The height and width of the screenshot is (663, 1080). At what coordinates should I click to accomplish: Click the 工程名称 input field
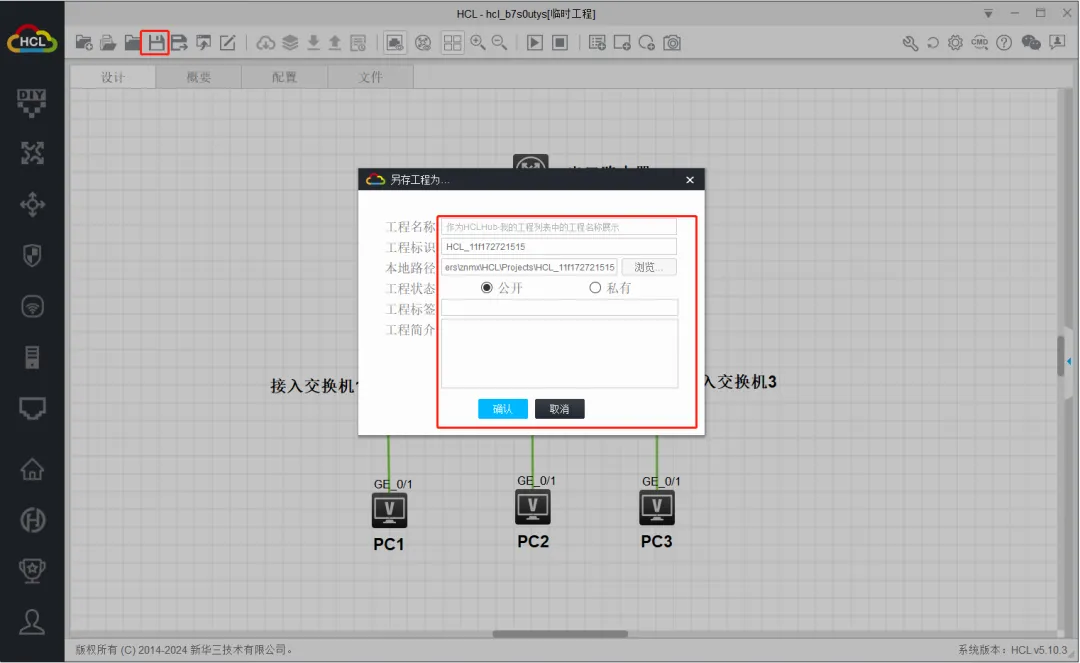tap(559, 227)
